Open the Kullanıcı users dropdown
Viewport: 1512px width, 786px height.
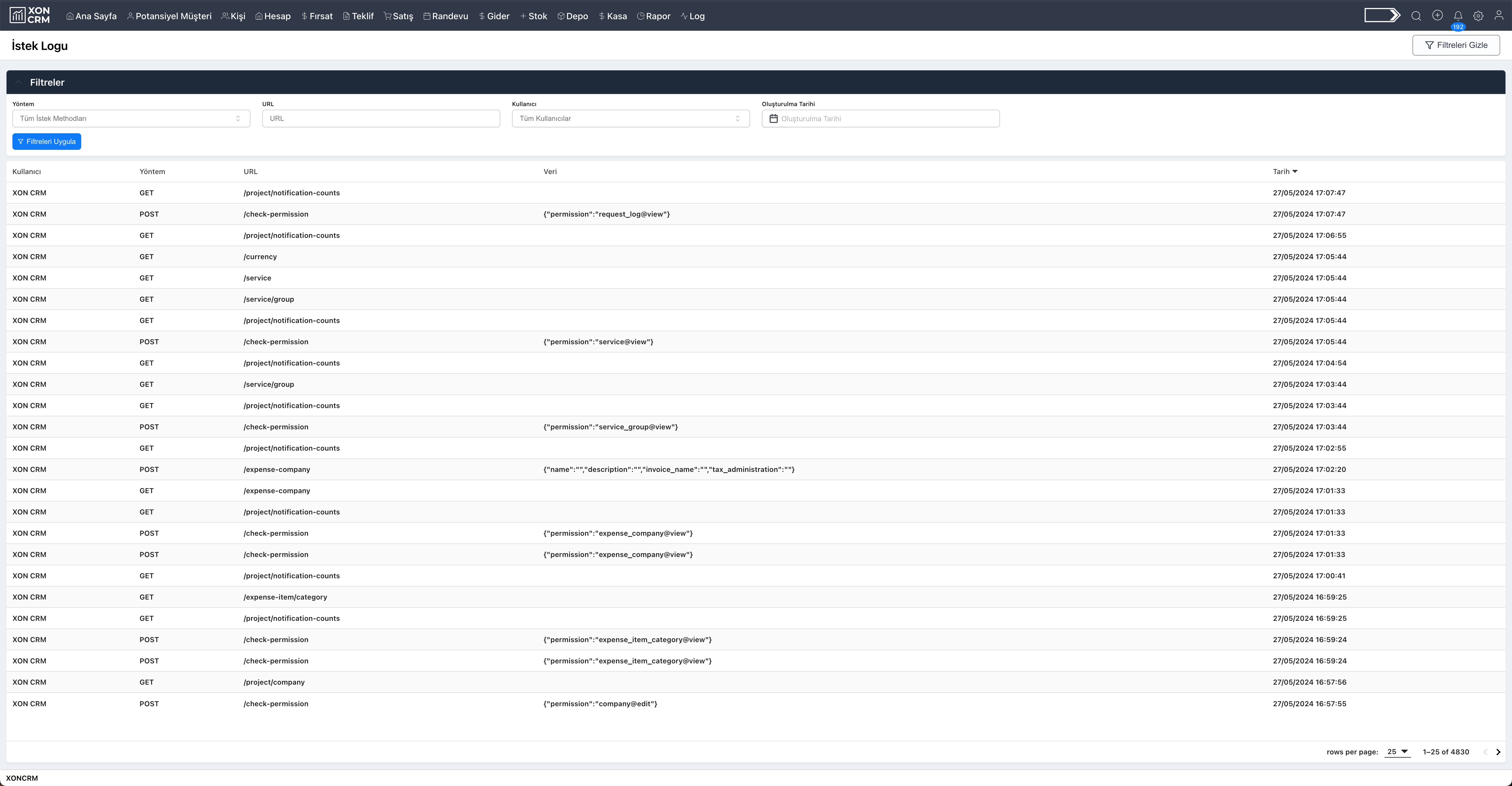tap(630, 119)
